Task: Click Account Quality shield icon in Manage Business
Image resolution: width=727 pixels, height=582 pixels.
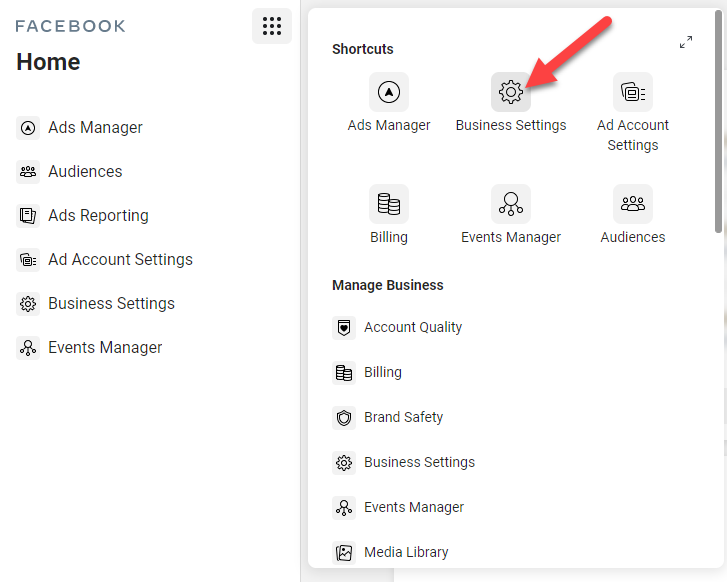Action: [344, 328]
